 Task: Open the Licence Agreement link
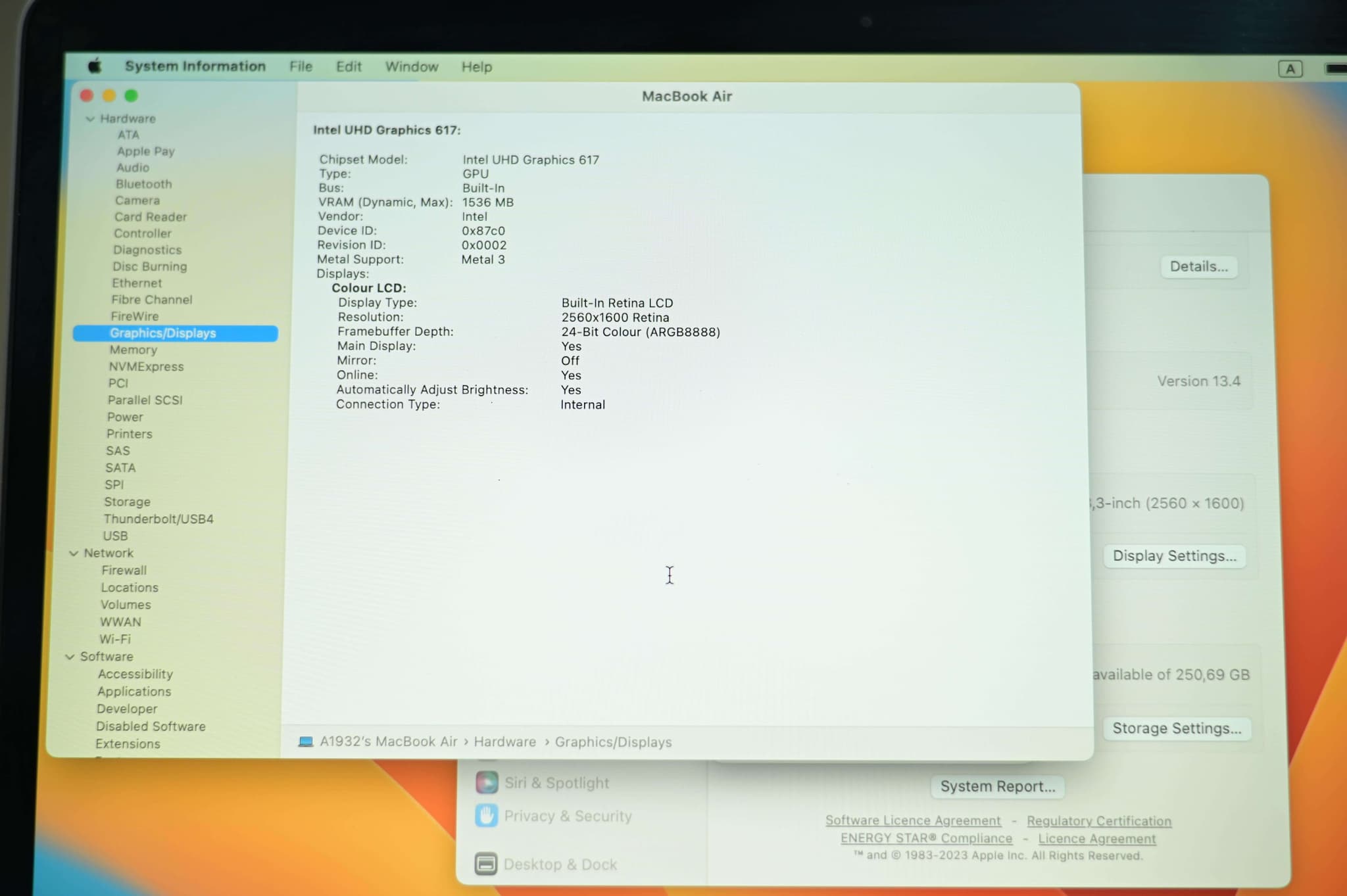tap(1096, 839)
